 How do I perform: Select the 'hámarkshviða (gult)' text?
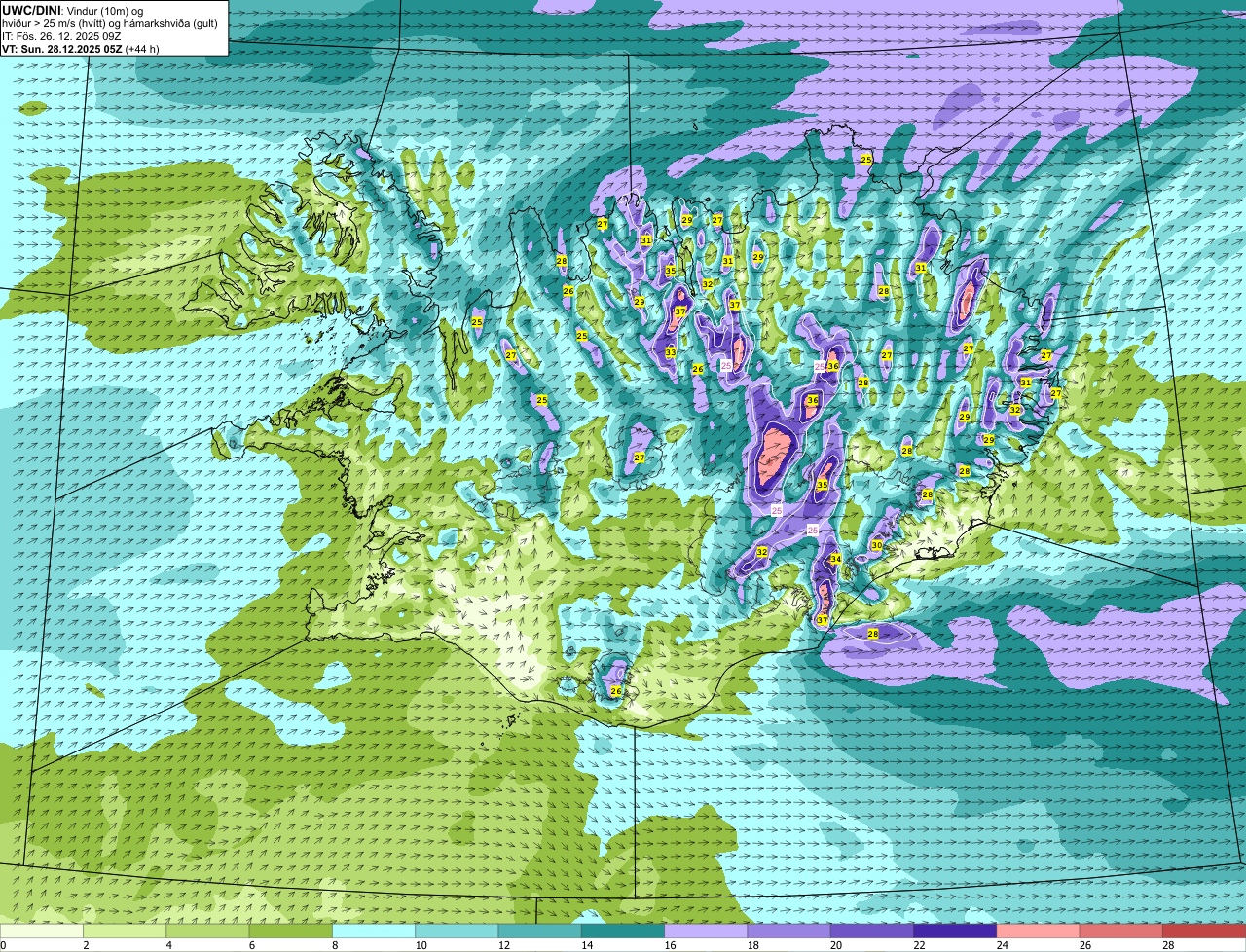tap(168, 22)
